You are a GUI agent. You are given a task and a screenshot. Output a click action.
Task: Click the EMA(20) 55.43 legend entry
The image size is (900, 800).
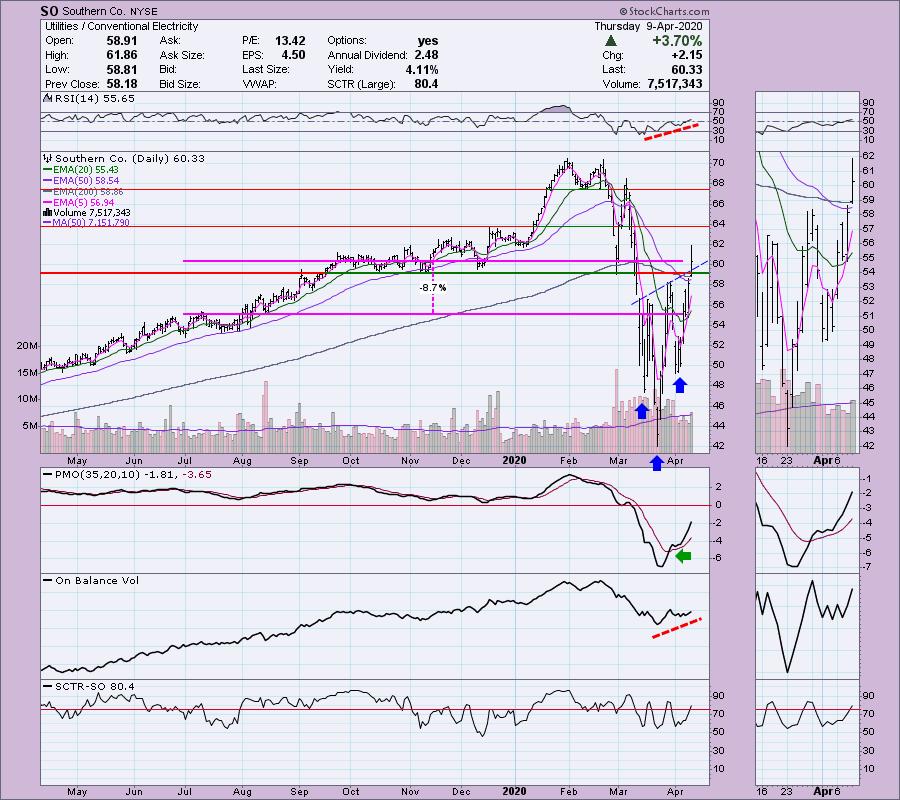(x=82, y=170)
